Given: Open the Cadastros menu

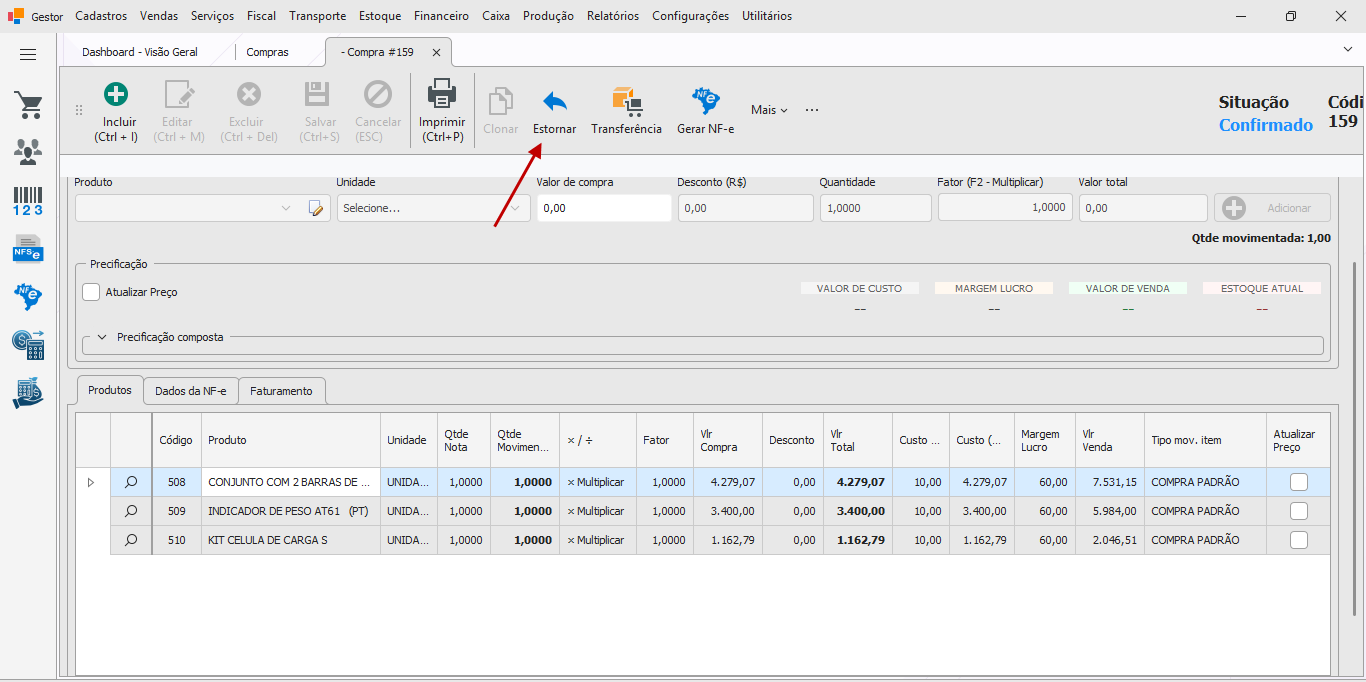Looking at the screenshot, I should (101, 16).
